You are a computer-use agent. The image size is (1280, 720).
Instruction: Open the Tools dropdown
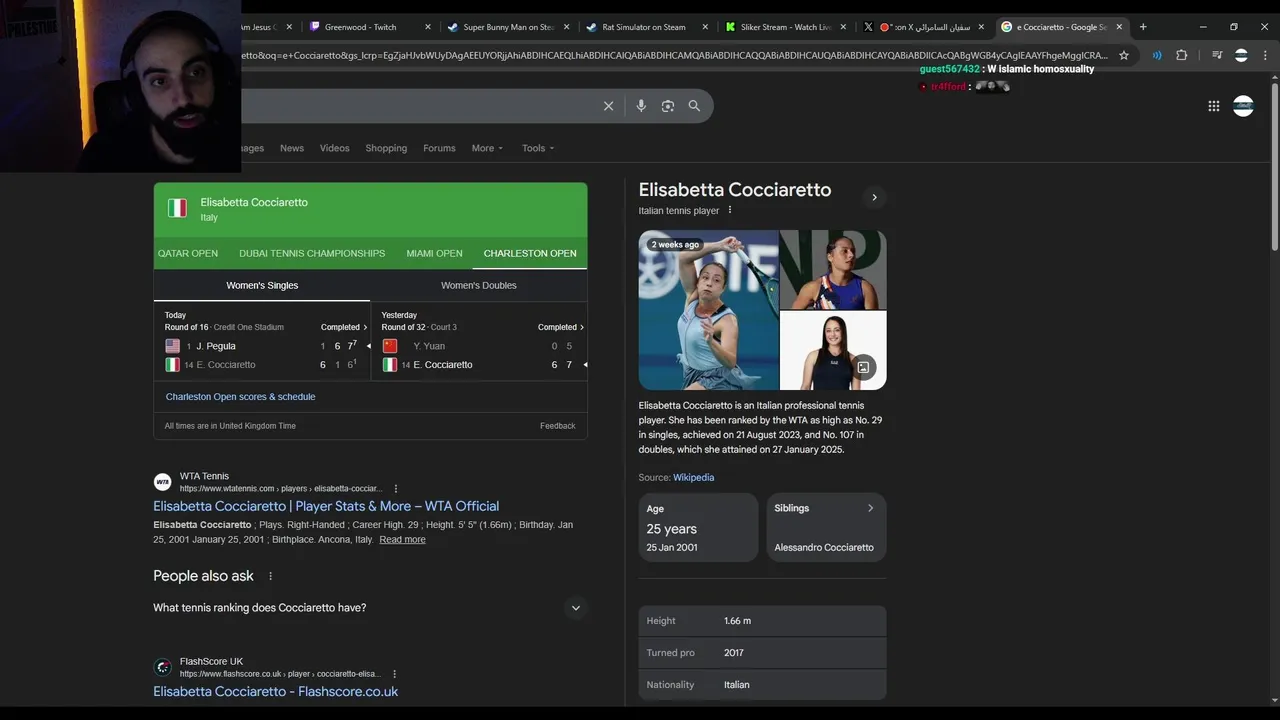pyautogui.click(x=538, y=148)
